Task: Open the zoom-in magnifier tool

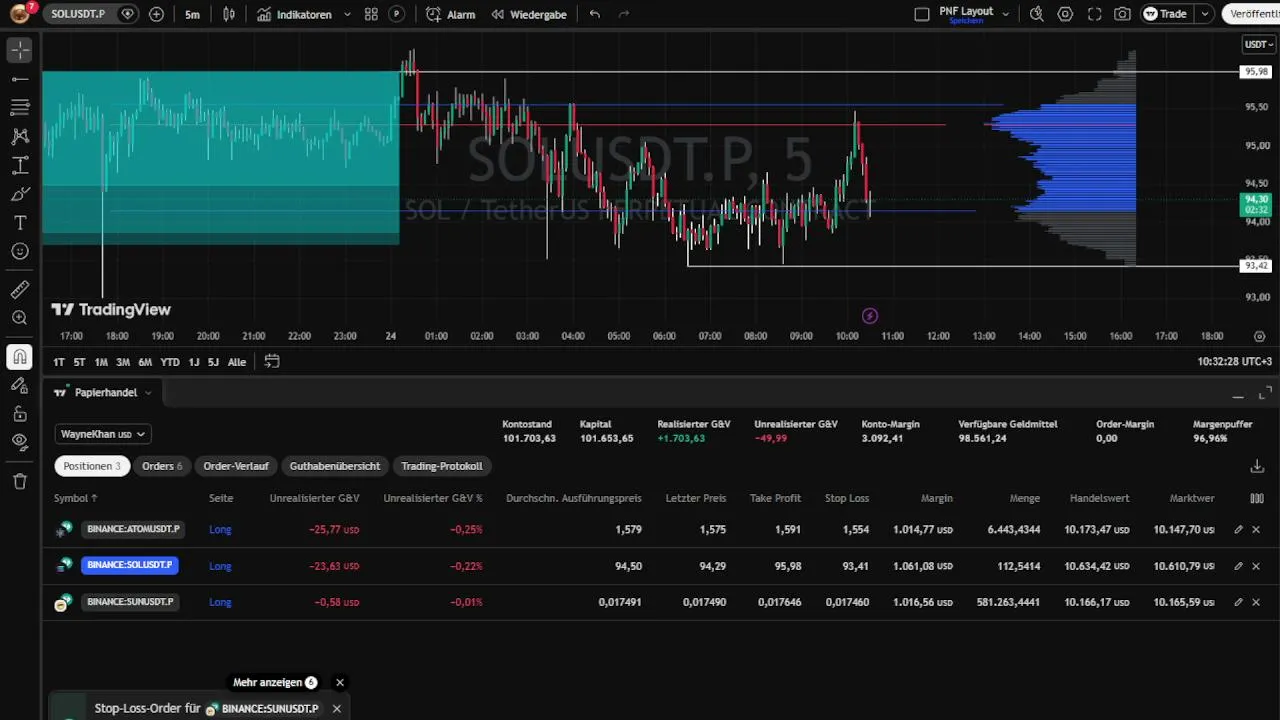Action: [20, 318]
